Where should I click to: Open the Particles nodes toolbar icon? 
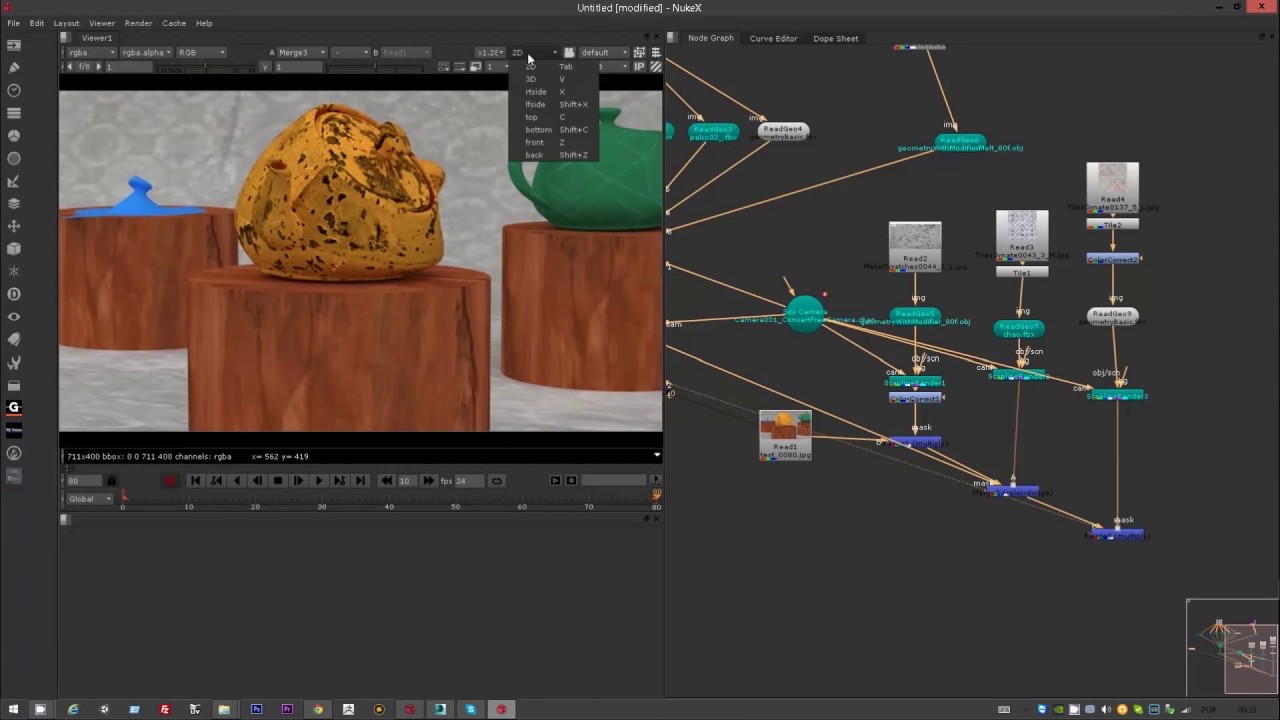click(14, 271)
